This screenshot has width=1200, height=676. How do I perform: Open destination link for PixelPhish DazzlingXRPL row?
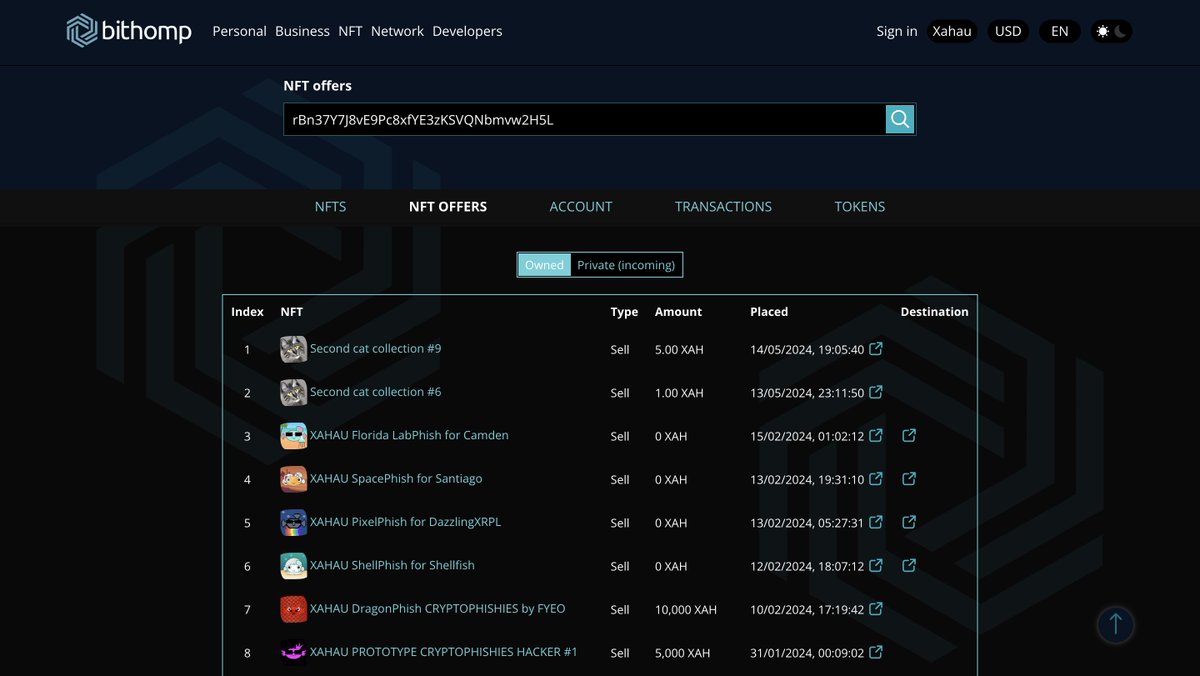909,522
